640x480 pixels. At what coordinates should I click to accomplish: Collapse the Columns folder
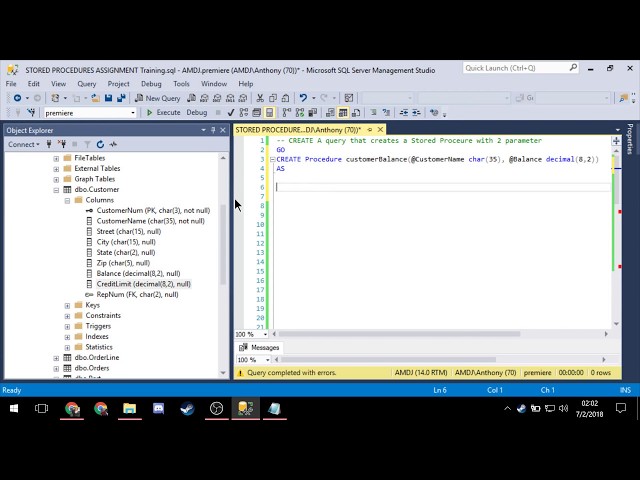(x=67, y=200)
